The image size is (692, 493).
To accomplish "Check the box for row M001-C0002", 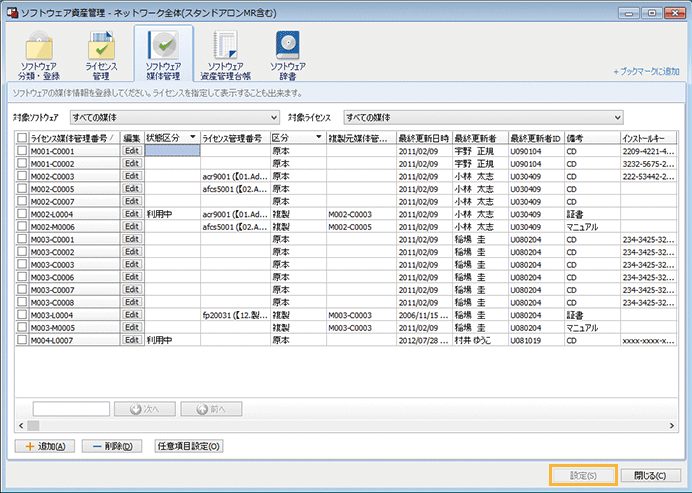I will [22, 163].
